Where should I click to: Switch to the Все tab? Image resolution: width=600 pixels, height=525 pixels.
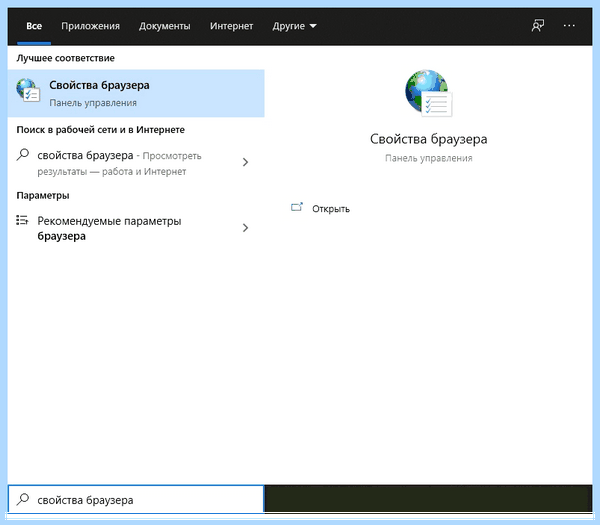(x=34, y=26)
